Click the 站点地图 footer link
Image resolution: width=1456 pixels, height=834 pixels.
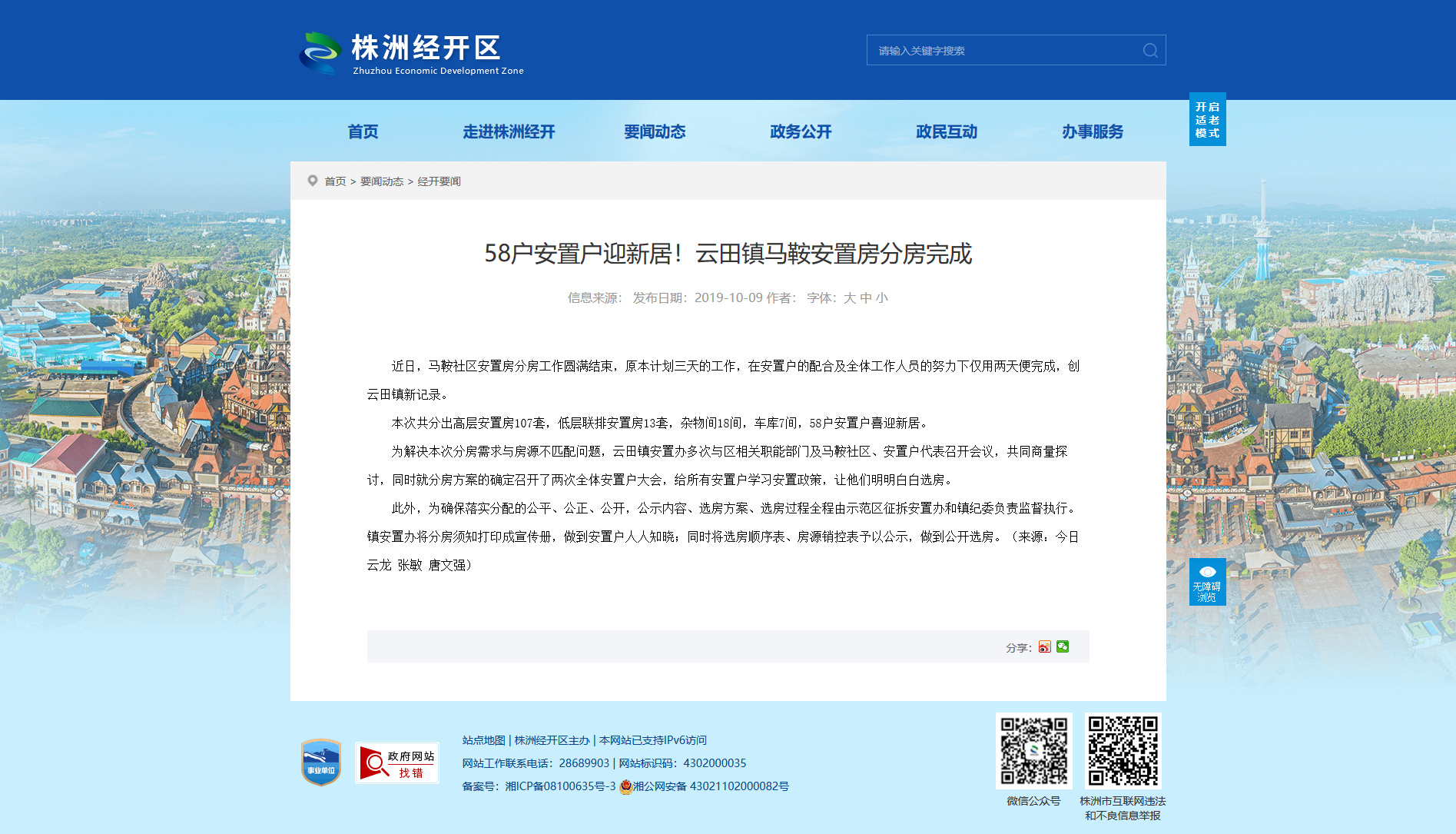(x=484, y=740)
